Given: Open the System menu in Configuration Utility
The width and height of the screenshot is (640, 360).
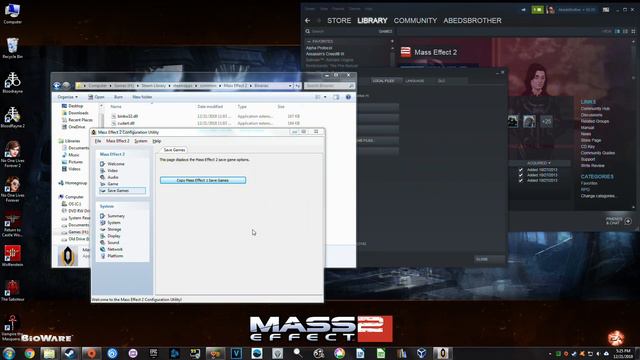Looking at the screenshot, I should coord(141,141).
